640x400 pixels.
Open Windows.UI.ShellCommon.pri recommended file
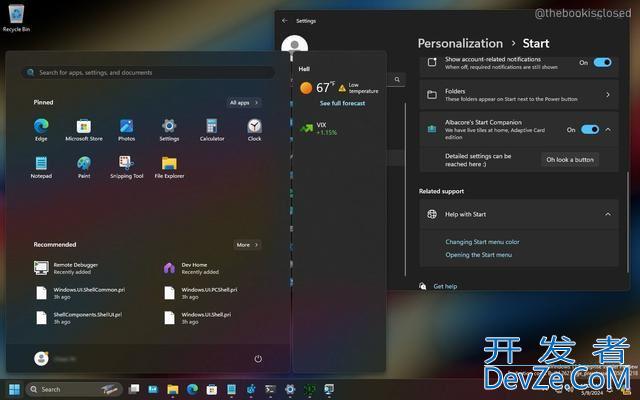tap(80, 293)
